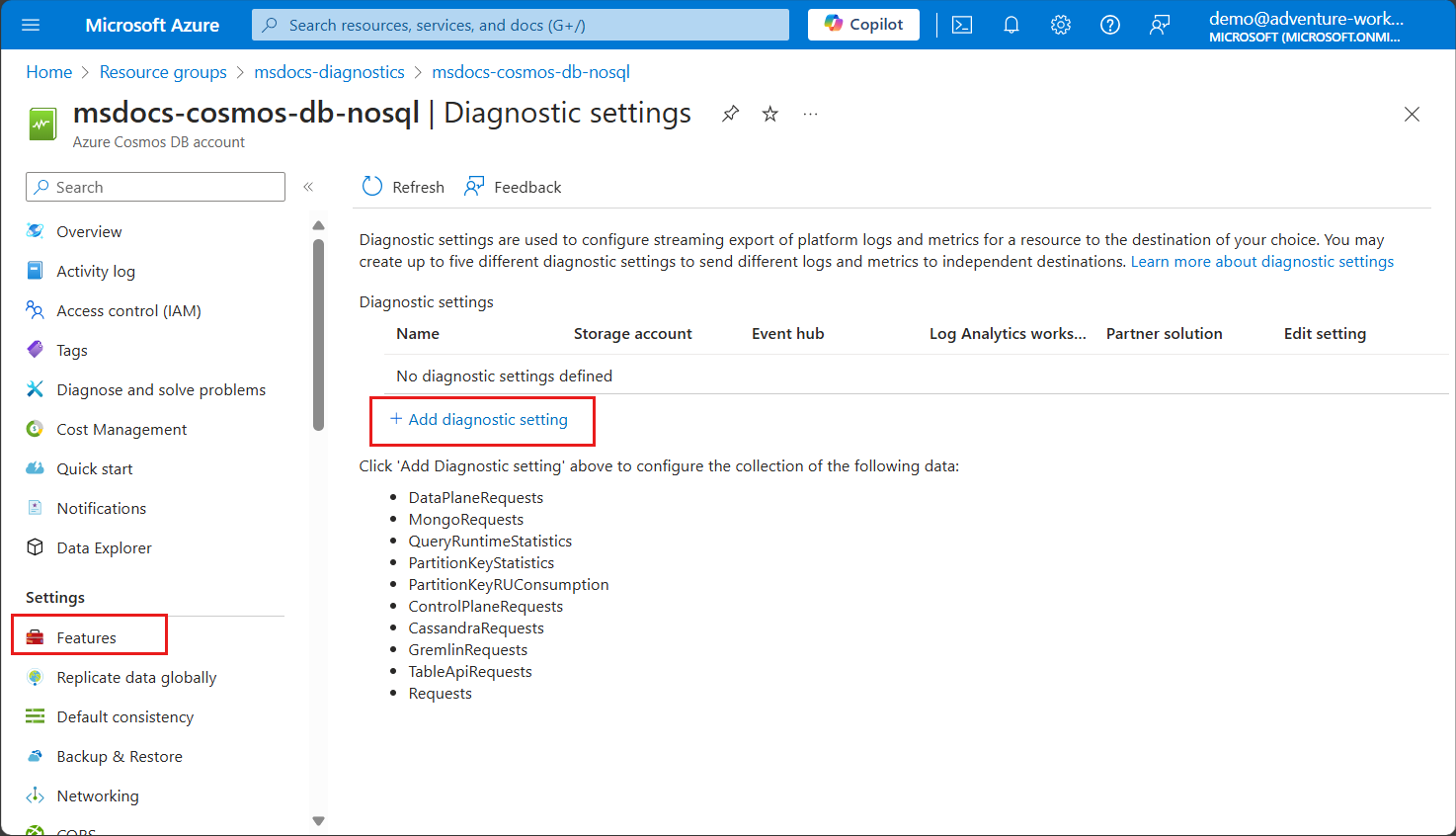Open the help question mark menu

point(1110,25)
